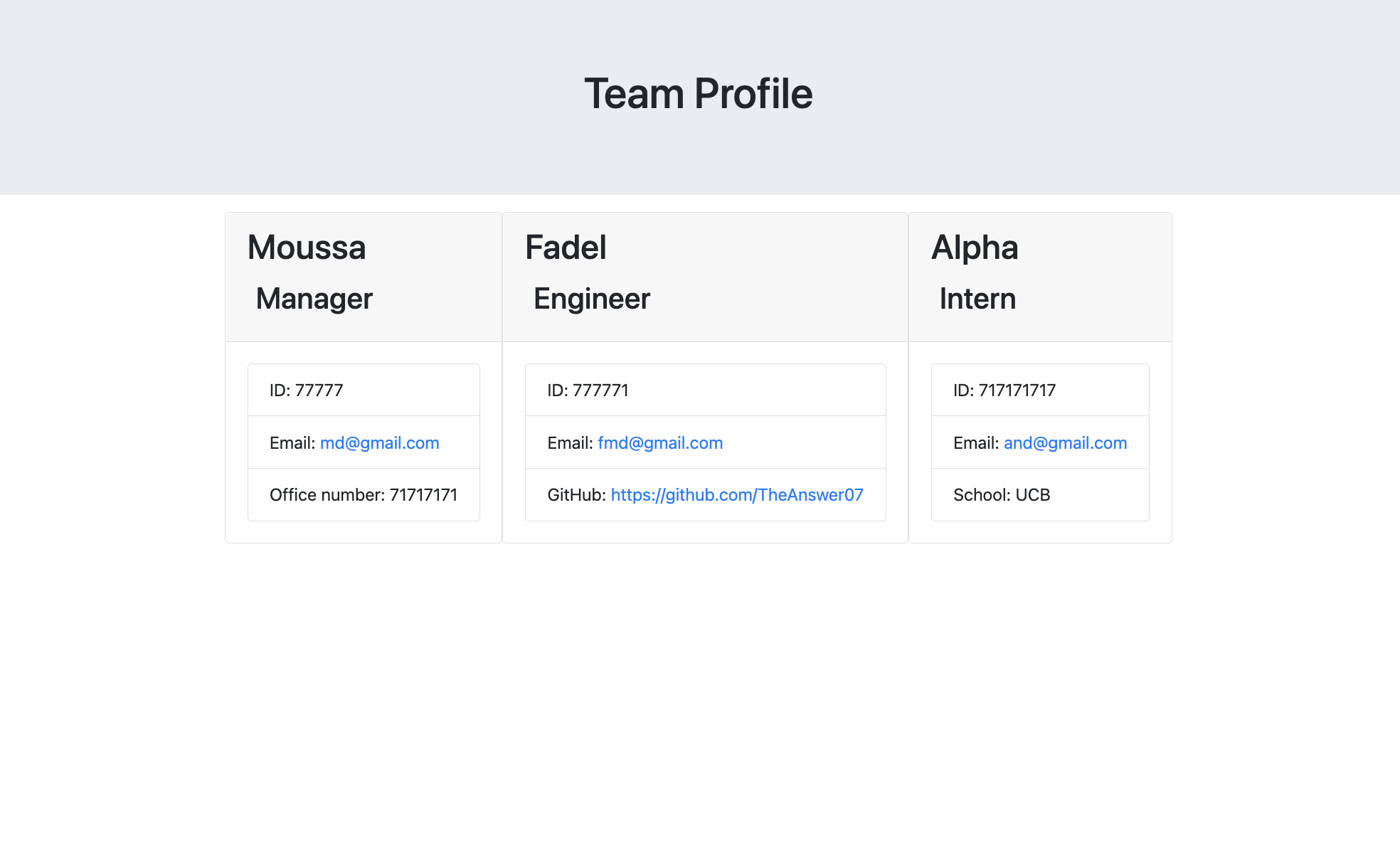Open the fmd@gmail.com email link

(659, 442)
